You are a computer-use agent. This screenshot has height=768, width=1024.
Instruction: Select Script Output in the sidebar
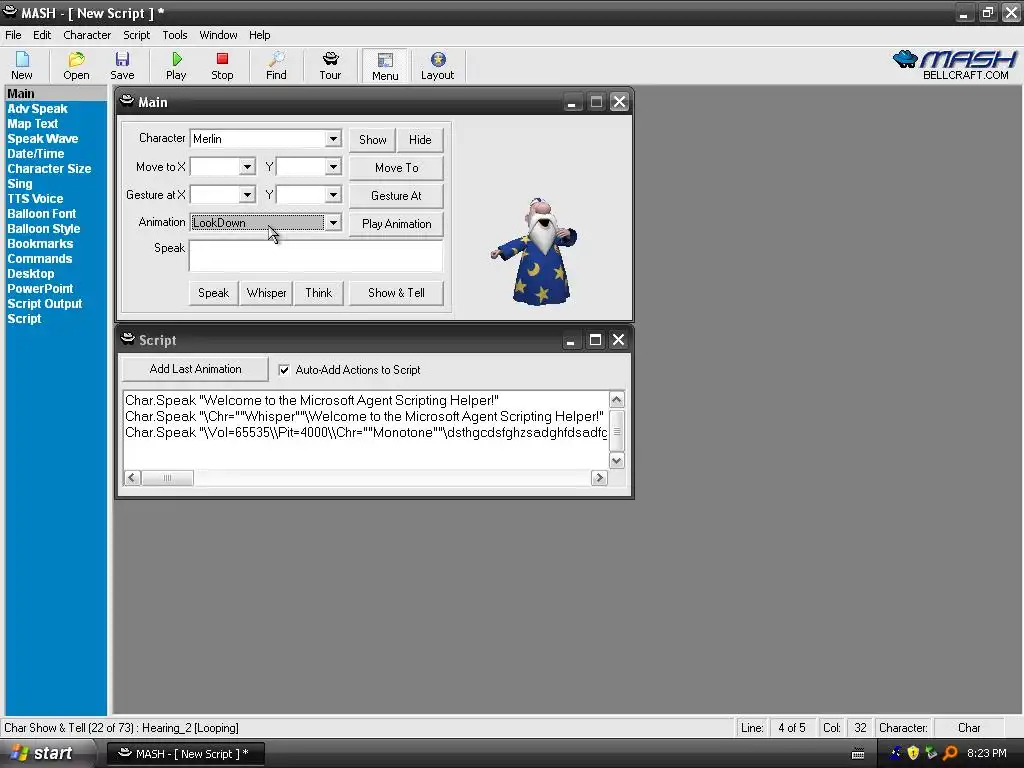coord(45,304)
